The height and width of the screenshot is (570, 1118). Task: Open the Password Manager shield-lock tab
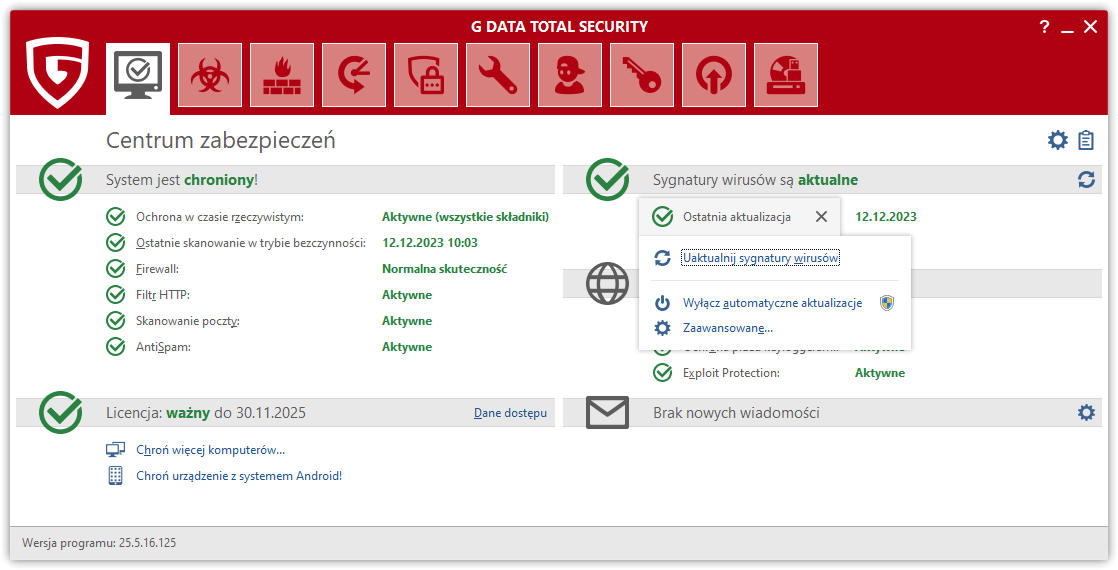(x=426, y=76)
